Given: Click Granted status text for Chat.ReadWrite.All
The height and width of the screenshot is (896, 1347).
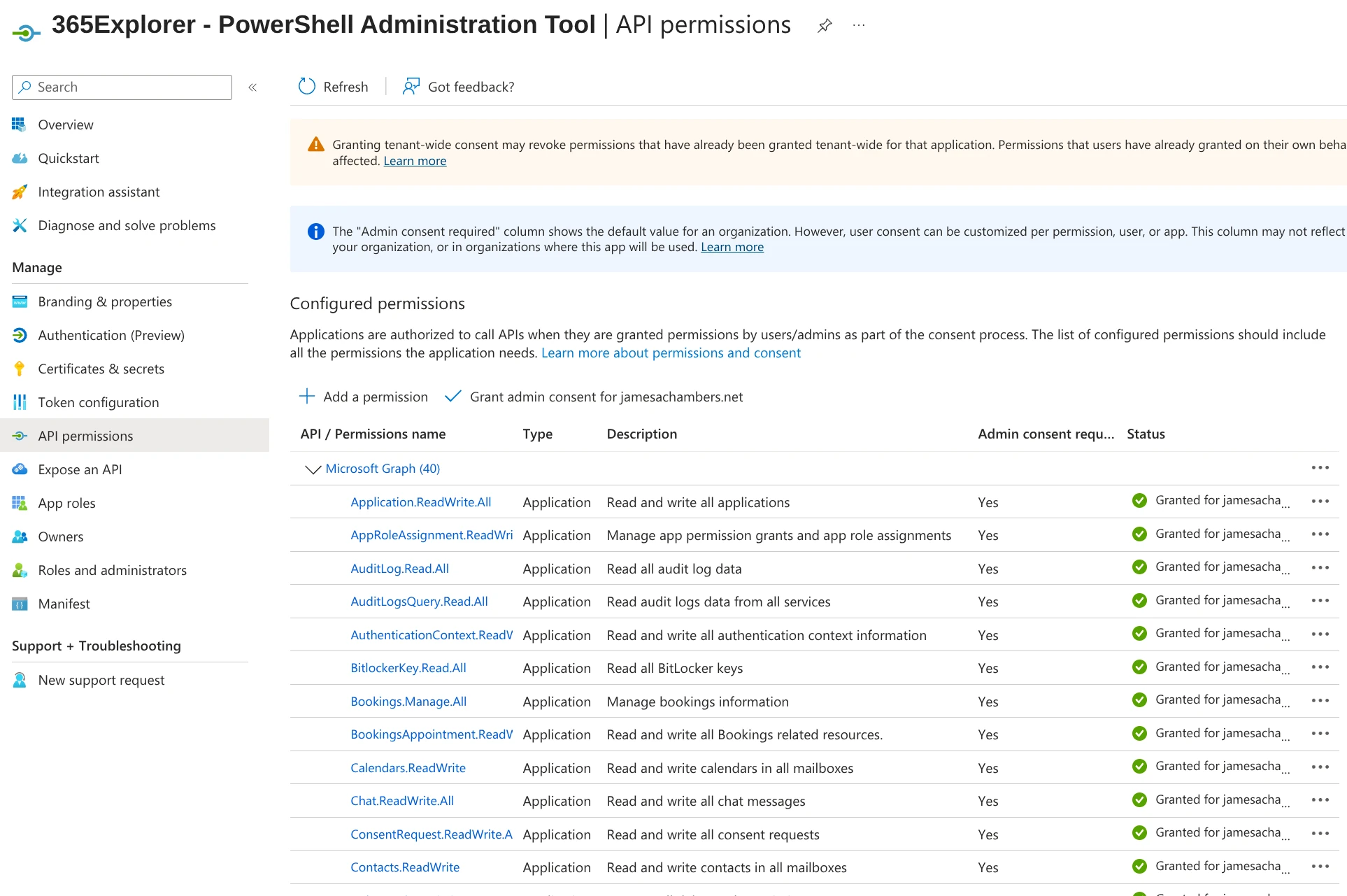Looking at the screenshot, I should coord(1222,800).
